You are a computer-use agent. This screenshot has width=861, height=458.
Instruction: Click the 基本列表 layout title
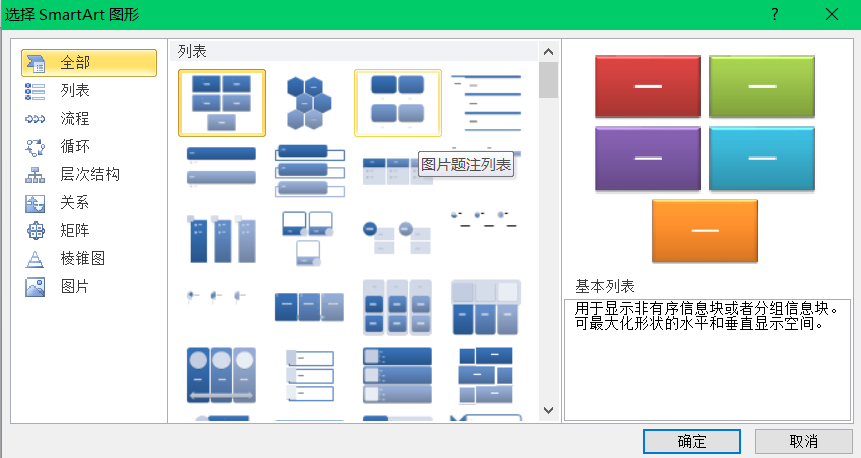point(605,286)
